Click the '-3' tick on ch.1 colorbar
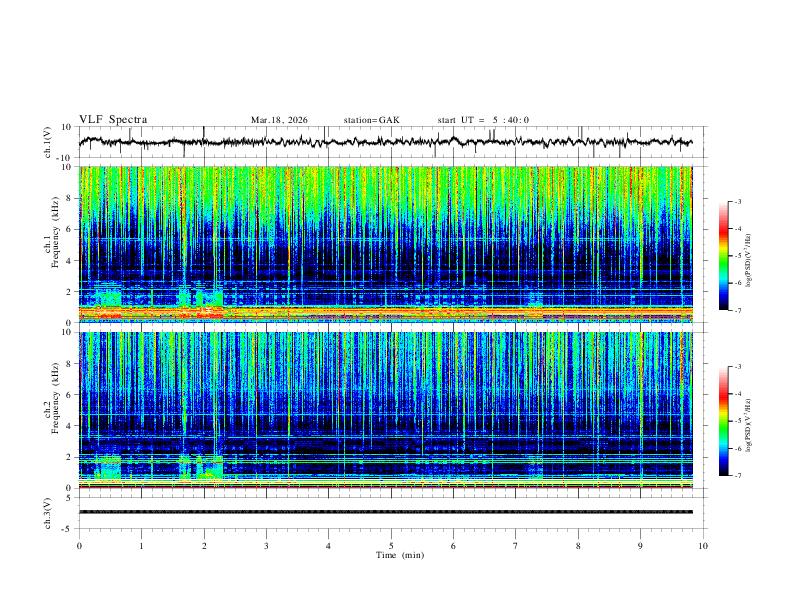The width and height of the screenshot is (792, 612). [x=737, y=202]
